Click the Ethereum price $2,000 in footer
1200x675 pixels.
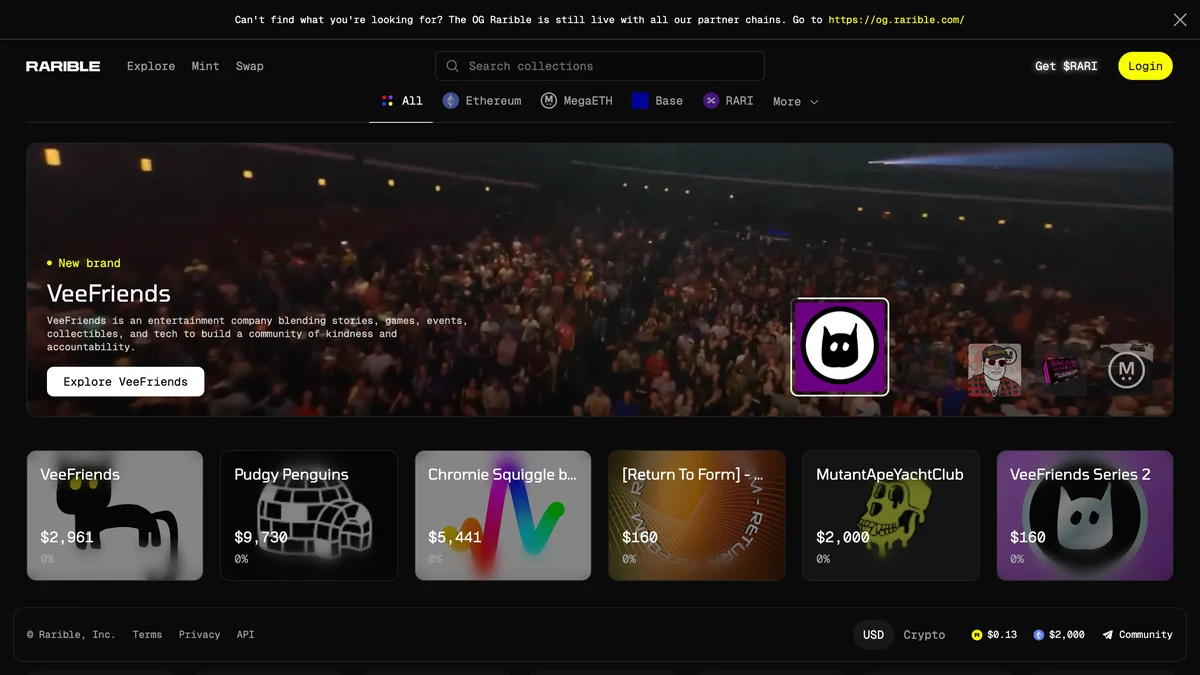tap(1059, 635)
